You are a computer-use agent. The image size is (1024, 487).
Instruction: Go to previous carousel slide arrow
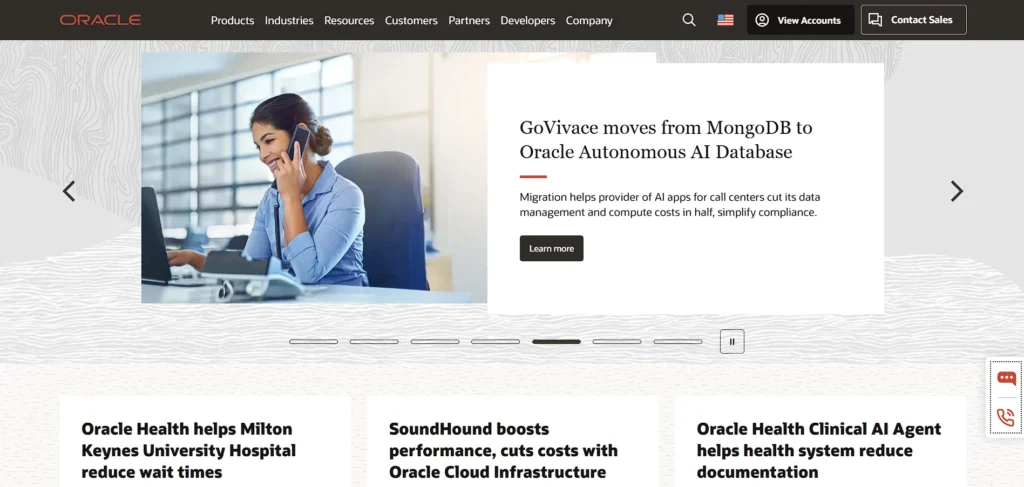(x=69, y=191)
